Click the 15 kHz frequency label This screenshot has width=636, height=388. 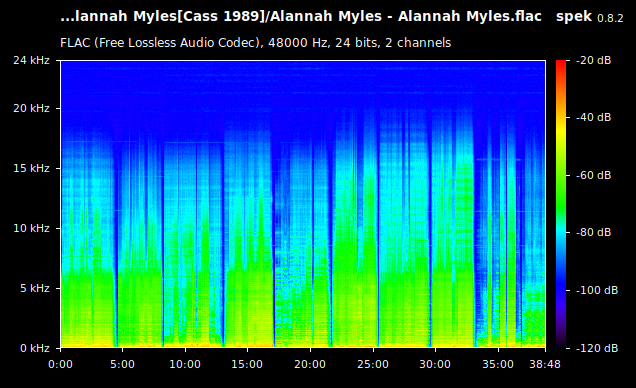click(x=31, y=168)
